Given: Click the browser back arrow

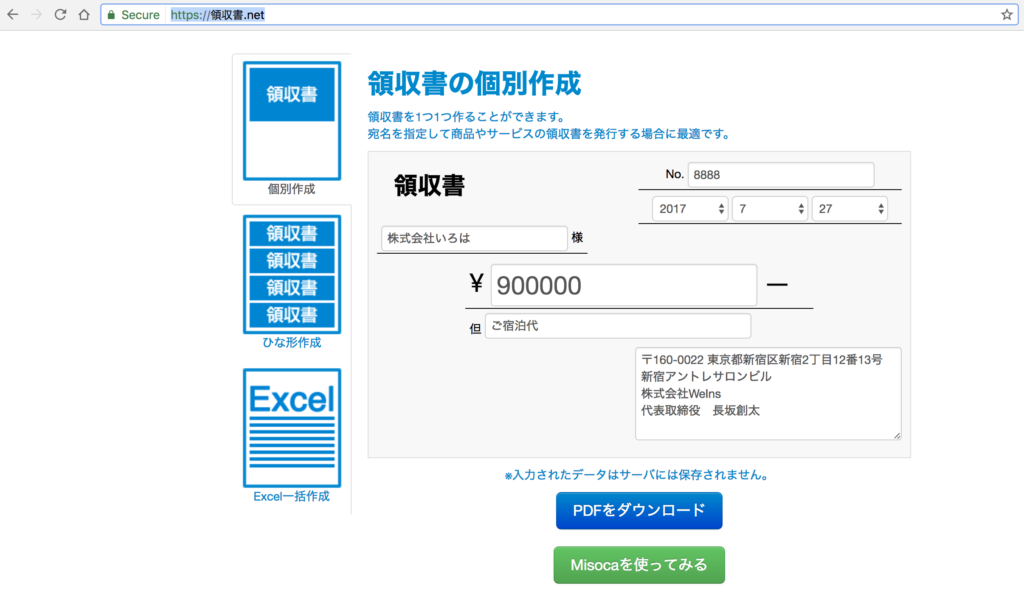Looking at the screenshot, I should [13, 15].
